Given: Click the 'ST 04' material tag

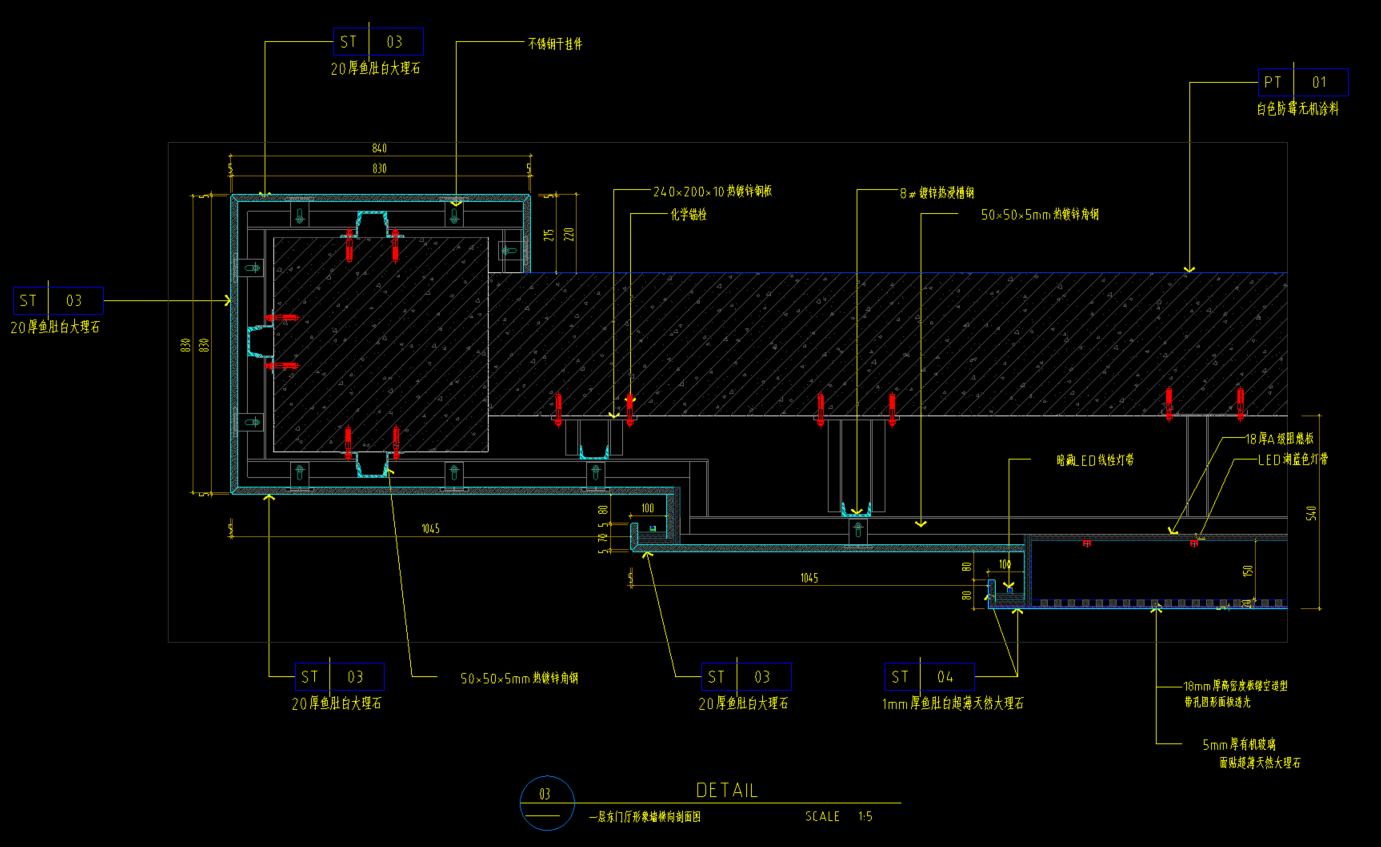Looking at the screenshot, I should tap(929, 677).
